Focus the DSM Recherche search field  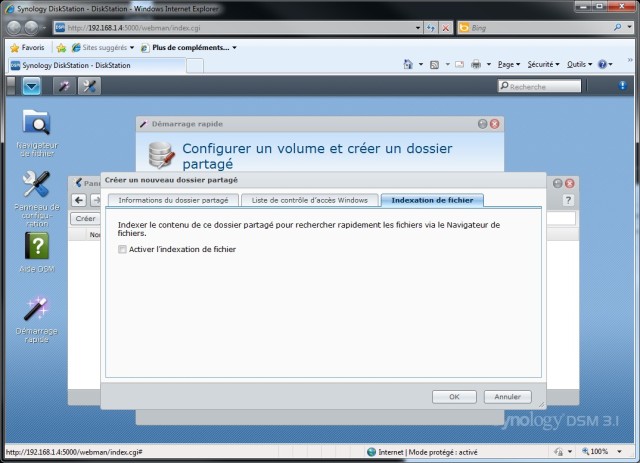(x=539, y=86)
